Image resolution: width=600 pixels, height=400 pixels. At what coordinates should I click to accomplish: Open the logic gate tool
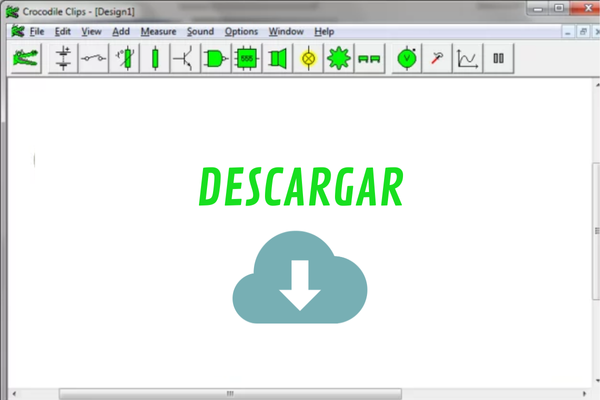(x=216, y=58)
